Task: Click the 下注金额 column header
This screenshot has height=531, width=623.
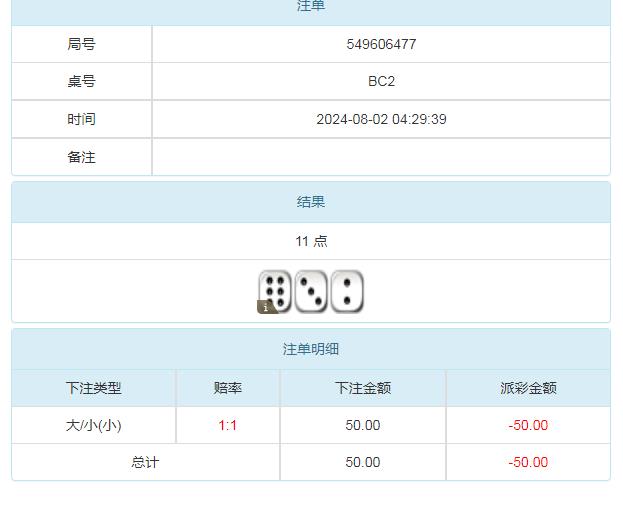Action: pos(363,388)
